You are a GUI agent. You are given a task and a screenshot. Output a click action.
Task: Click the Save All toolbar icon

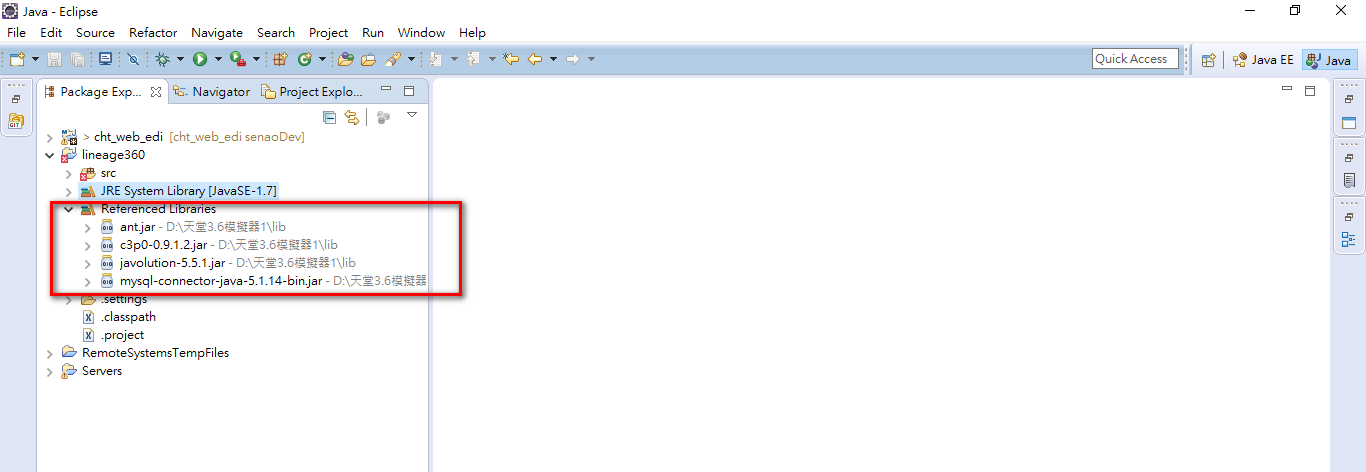pos(77,59)
